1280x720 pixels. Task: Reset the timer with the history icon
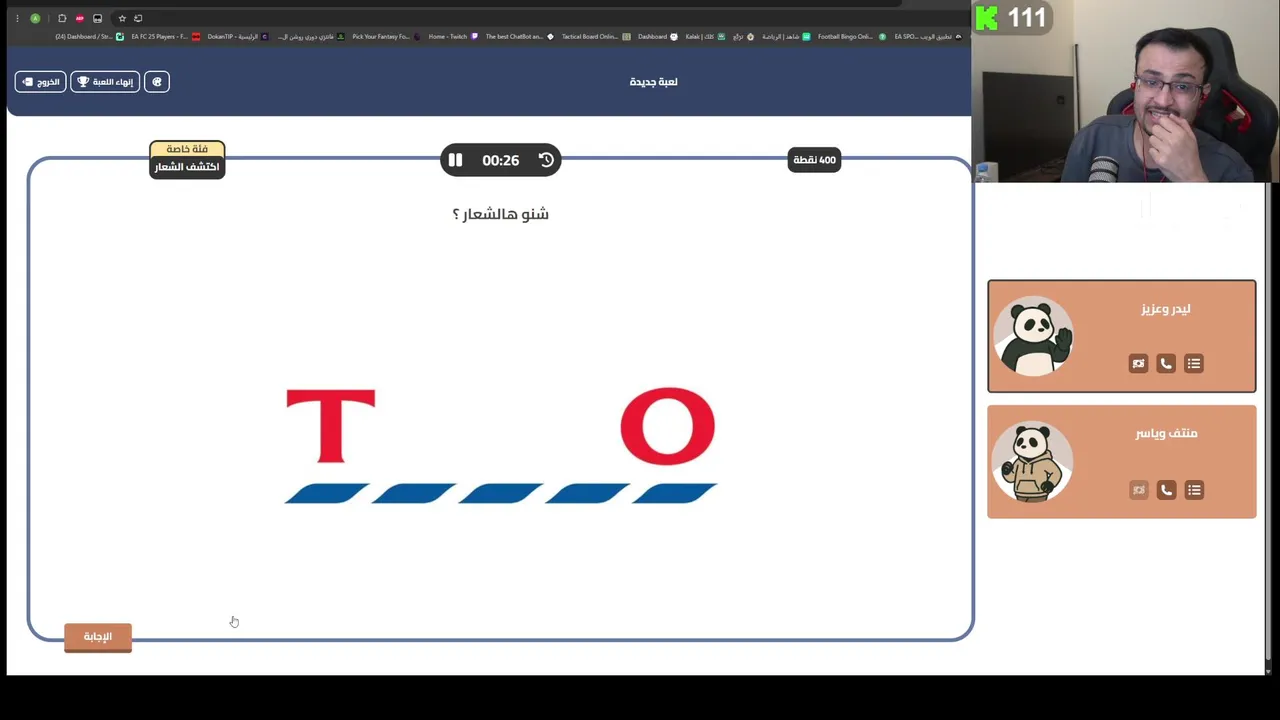click(x=546, y=160)
